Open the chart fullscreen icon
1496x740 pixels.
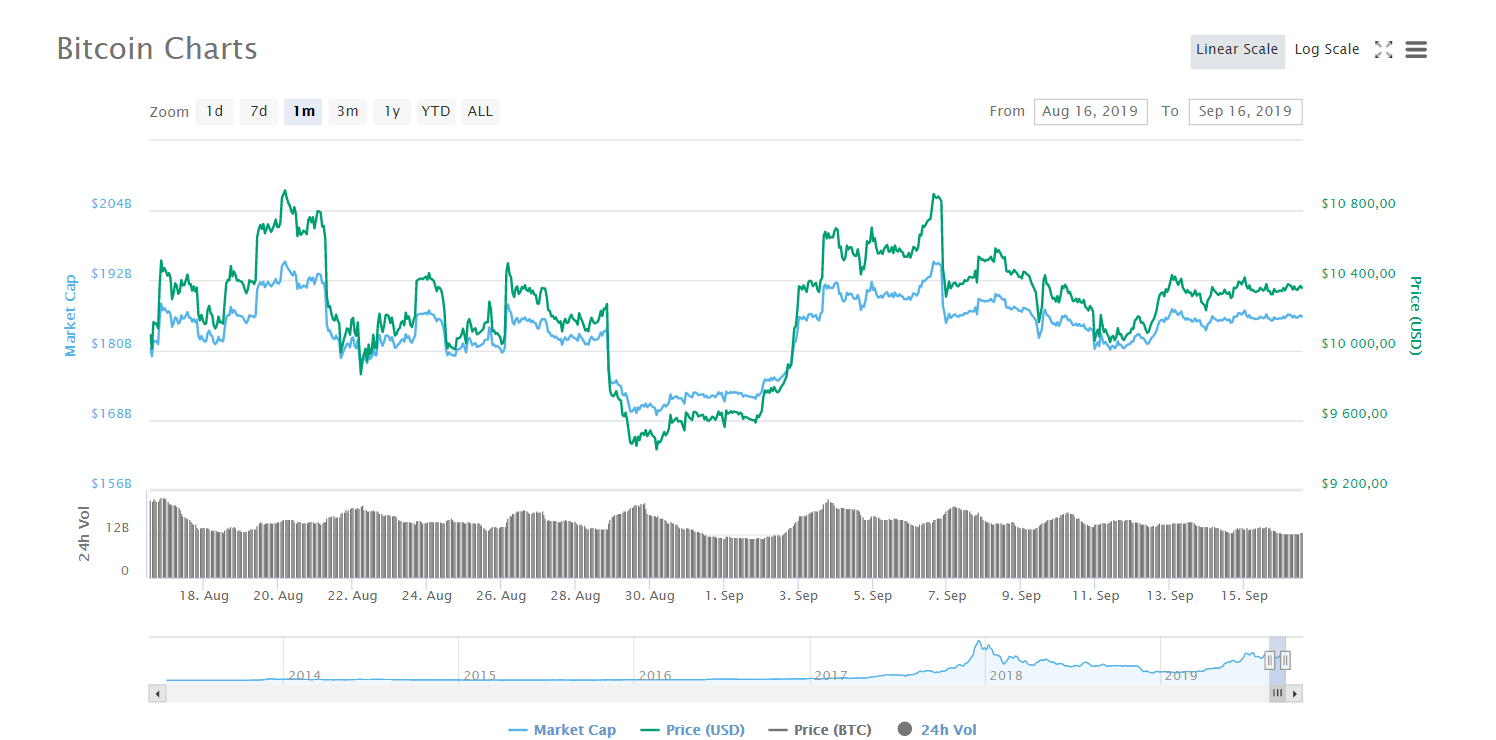pyautogui.click(x=1383, y=50)
